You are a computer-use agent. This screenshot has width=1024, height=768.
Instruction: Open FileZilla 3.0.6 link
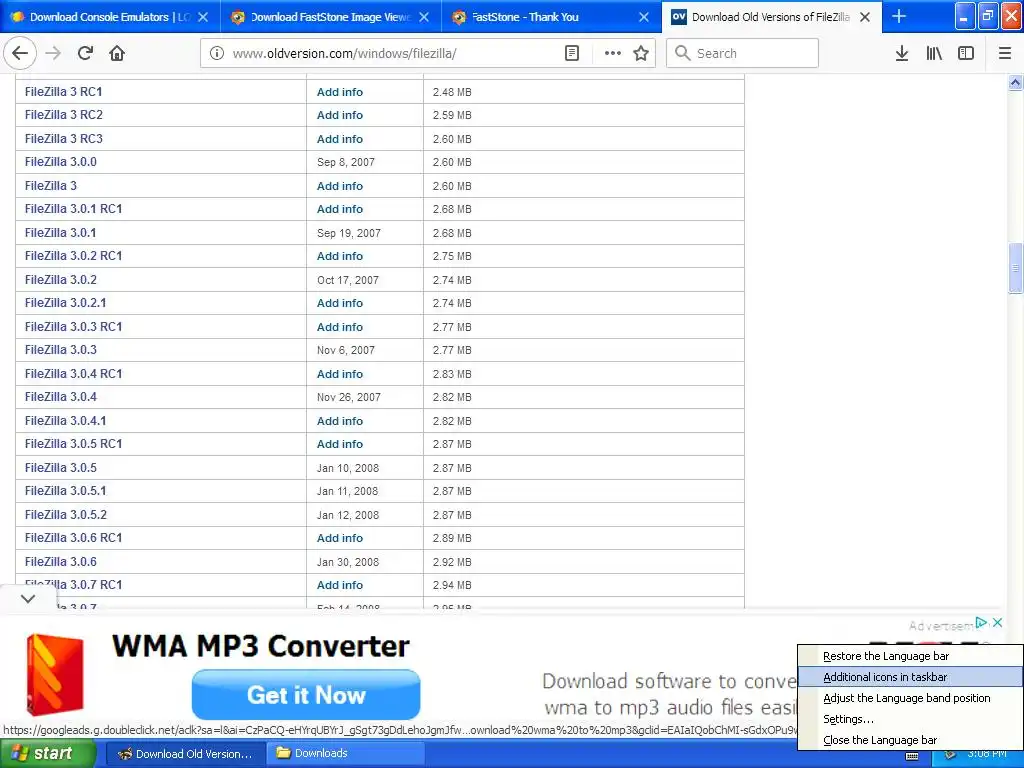coord(61,562)
